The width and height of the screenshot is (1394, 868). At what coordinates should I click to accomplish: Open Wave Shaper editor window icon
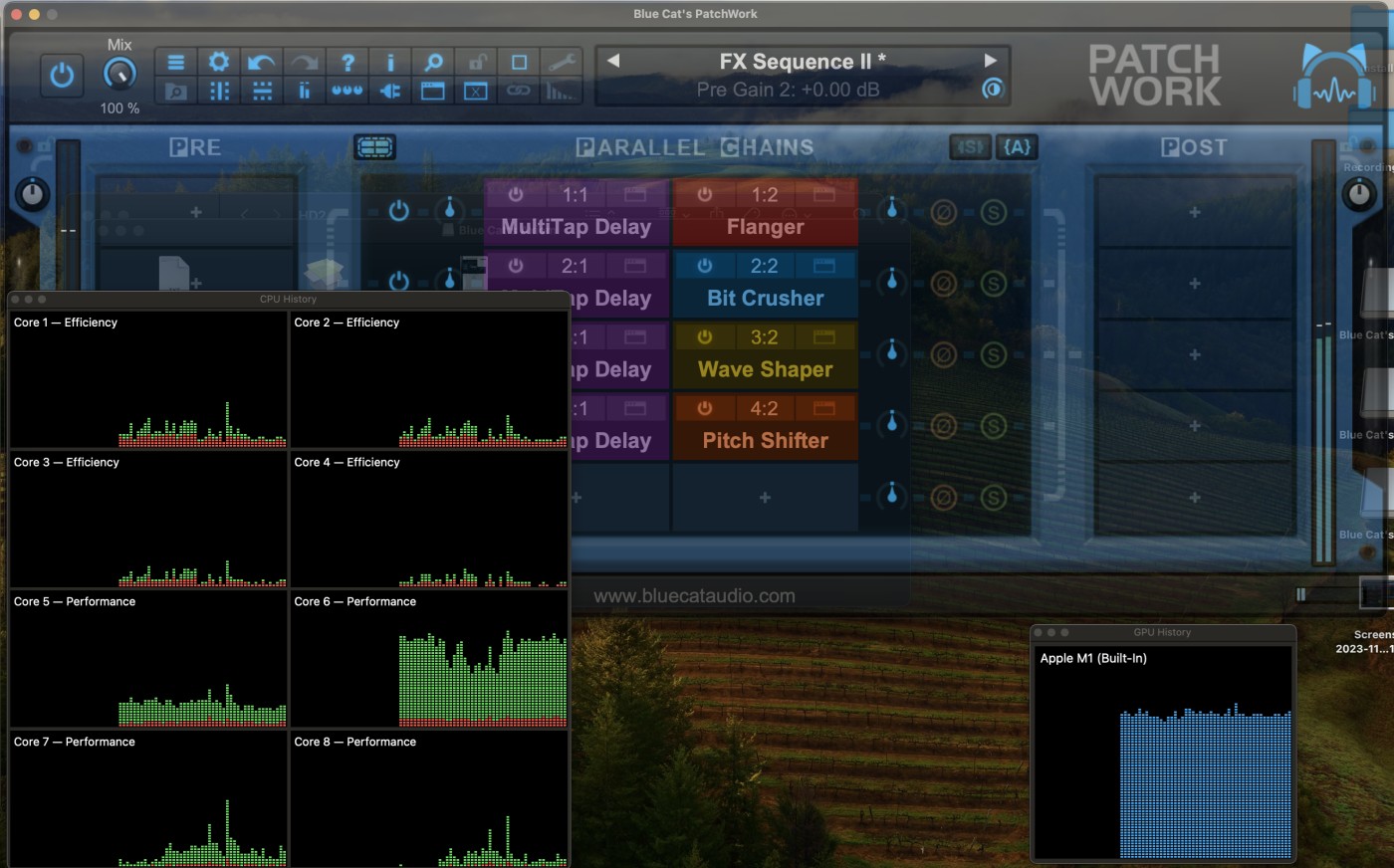pyautogui.click(x=824, y=337)
